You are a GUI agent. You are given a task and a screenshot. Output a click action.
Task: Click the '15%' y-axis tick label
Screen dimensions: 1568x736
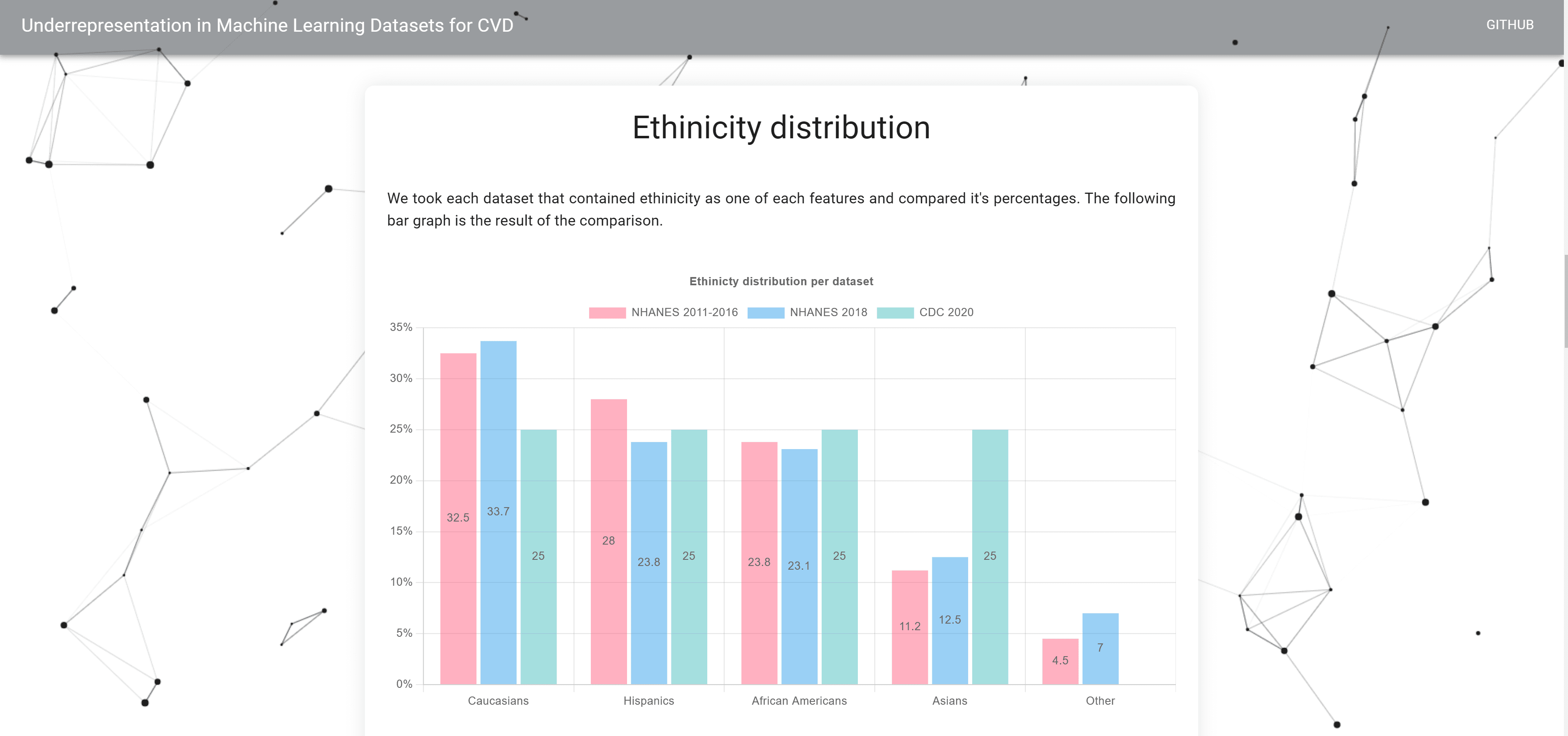point(401,531)
